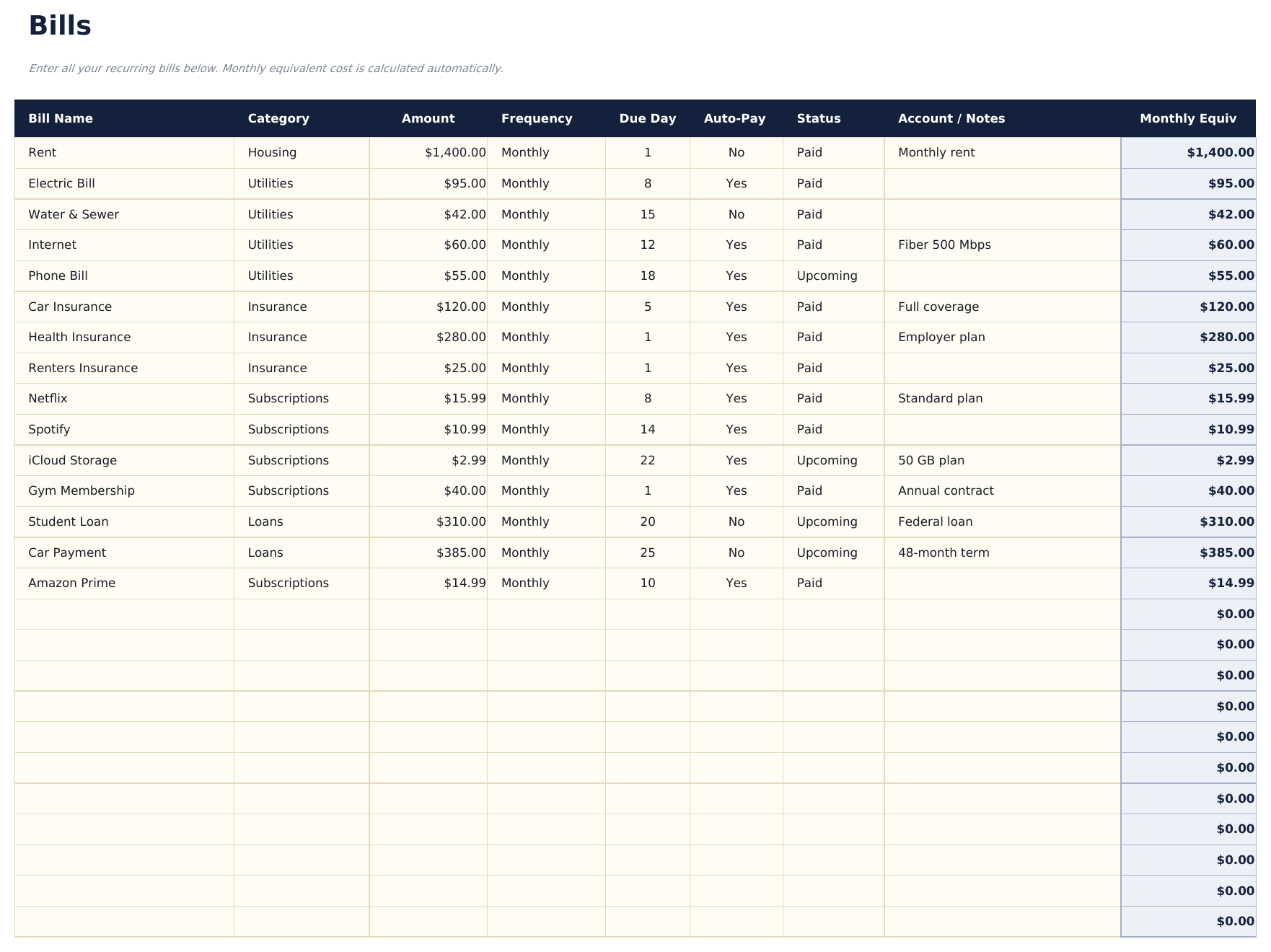
Task: Click the Account / Notes column header
Action: (951, 118)
